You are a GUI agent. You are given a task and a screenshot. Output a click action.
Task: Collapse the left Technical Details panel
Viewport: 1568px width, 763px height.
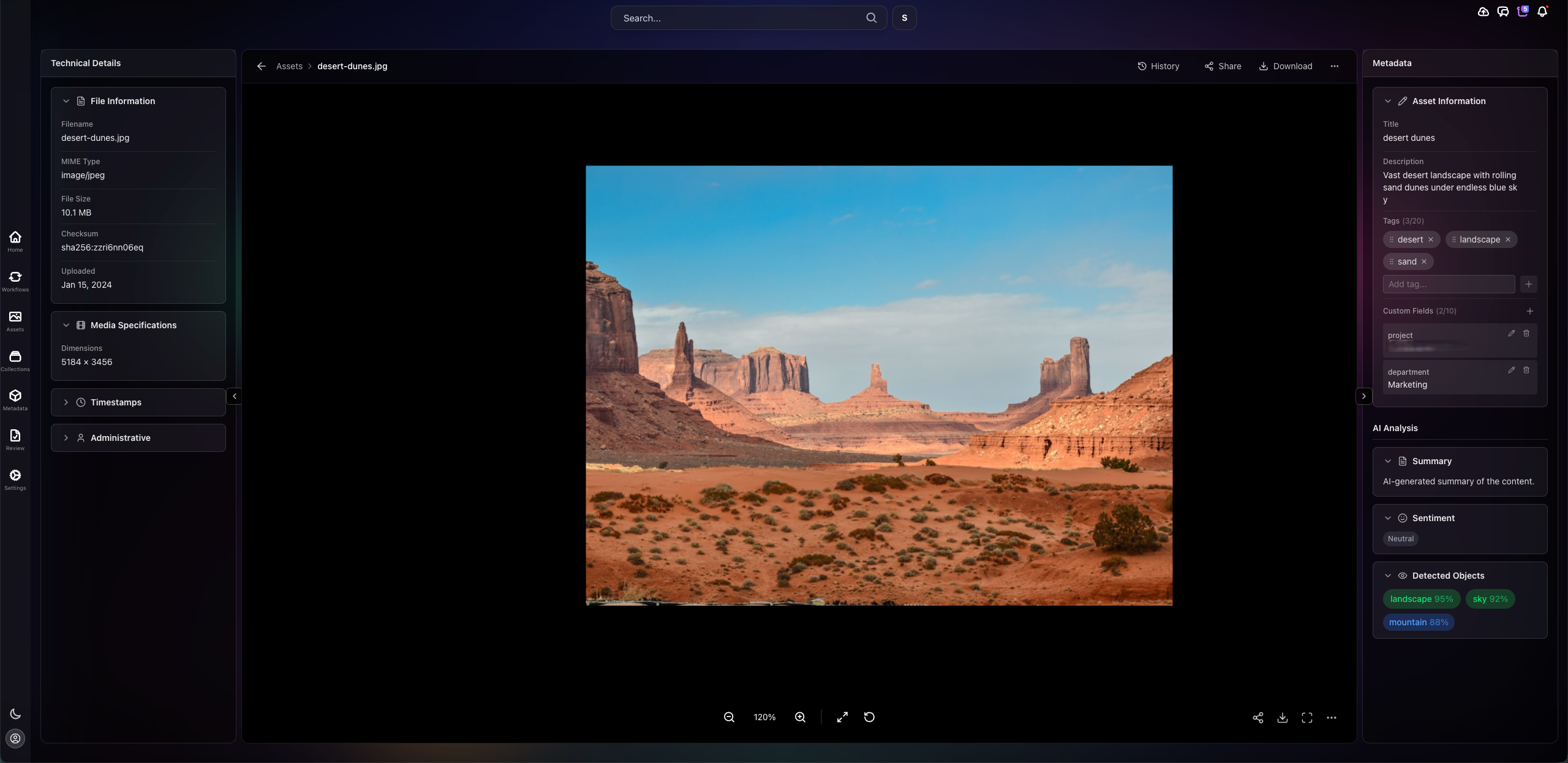[x=234, y=396]
